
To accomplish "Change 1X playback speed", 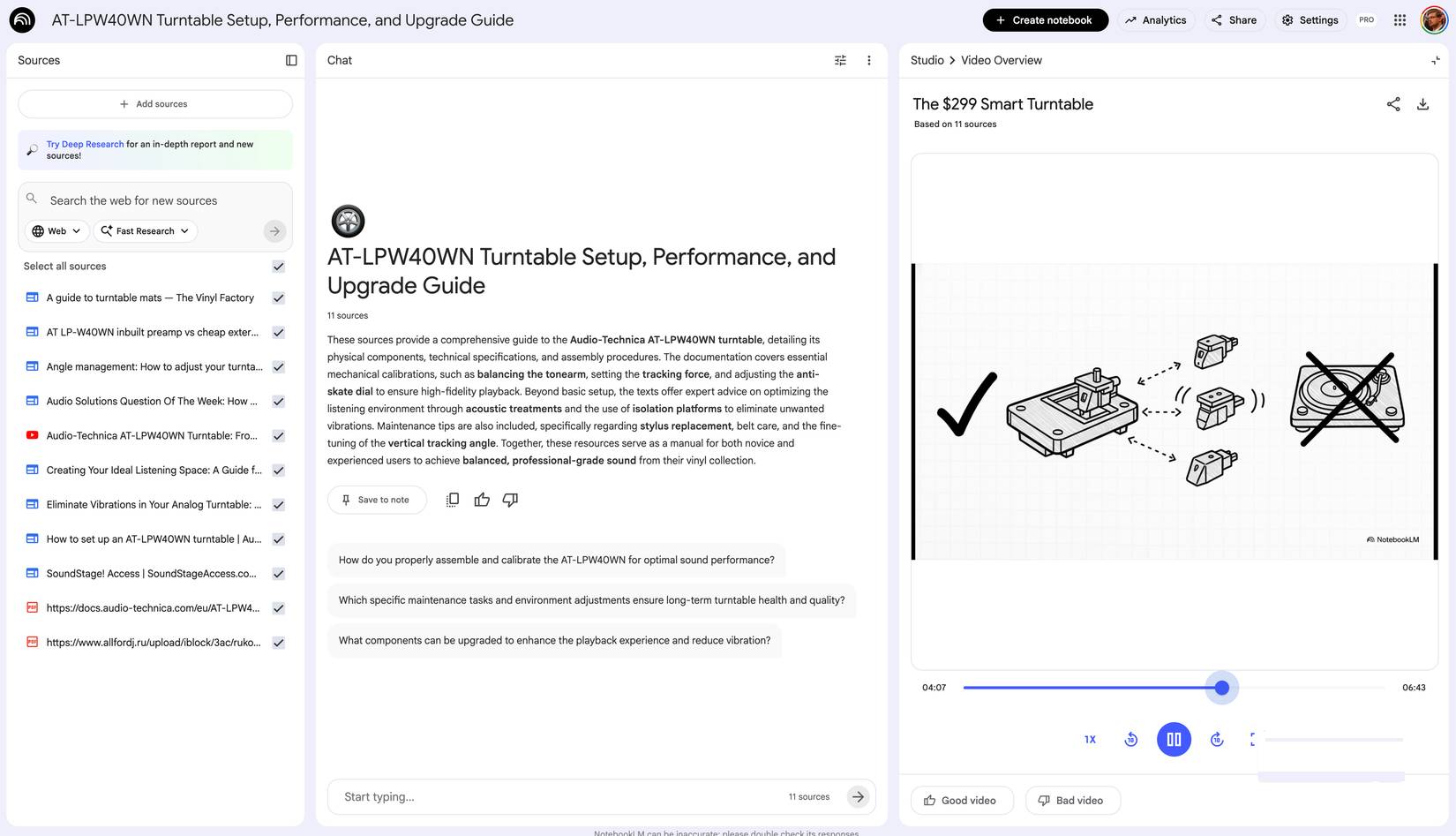I will click(x=1090, y=740).
